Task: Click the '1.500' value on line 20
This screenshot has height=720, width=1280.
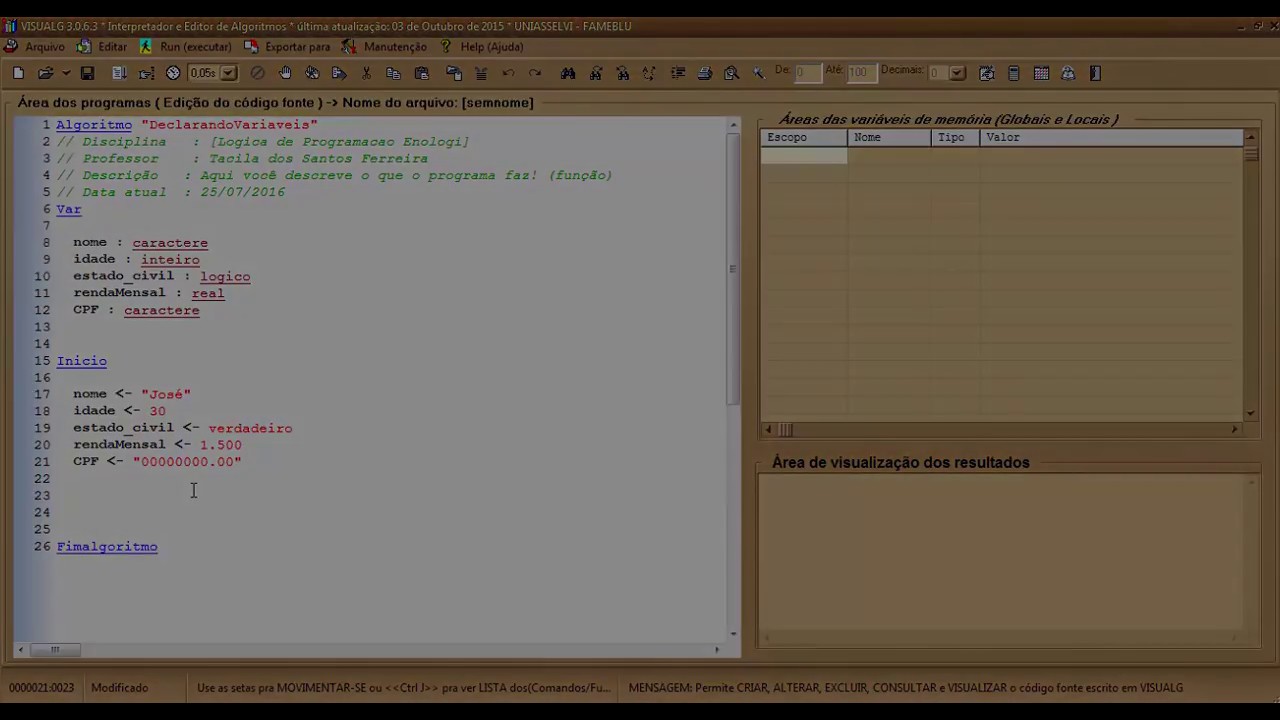Action: pos(220,445)
